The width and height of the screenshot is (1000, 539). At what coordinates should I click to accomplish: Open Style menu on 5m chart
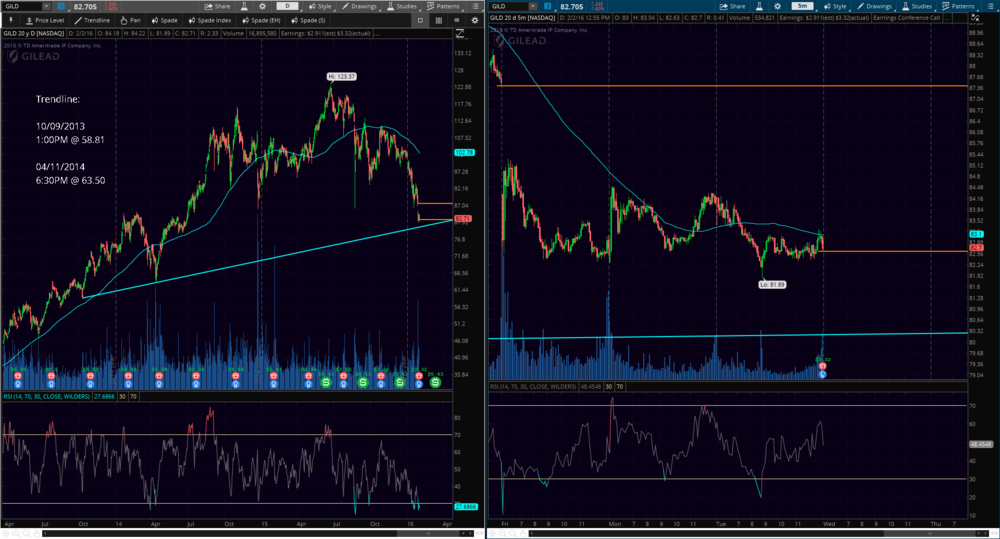835,6
